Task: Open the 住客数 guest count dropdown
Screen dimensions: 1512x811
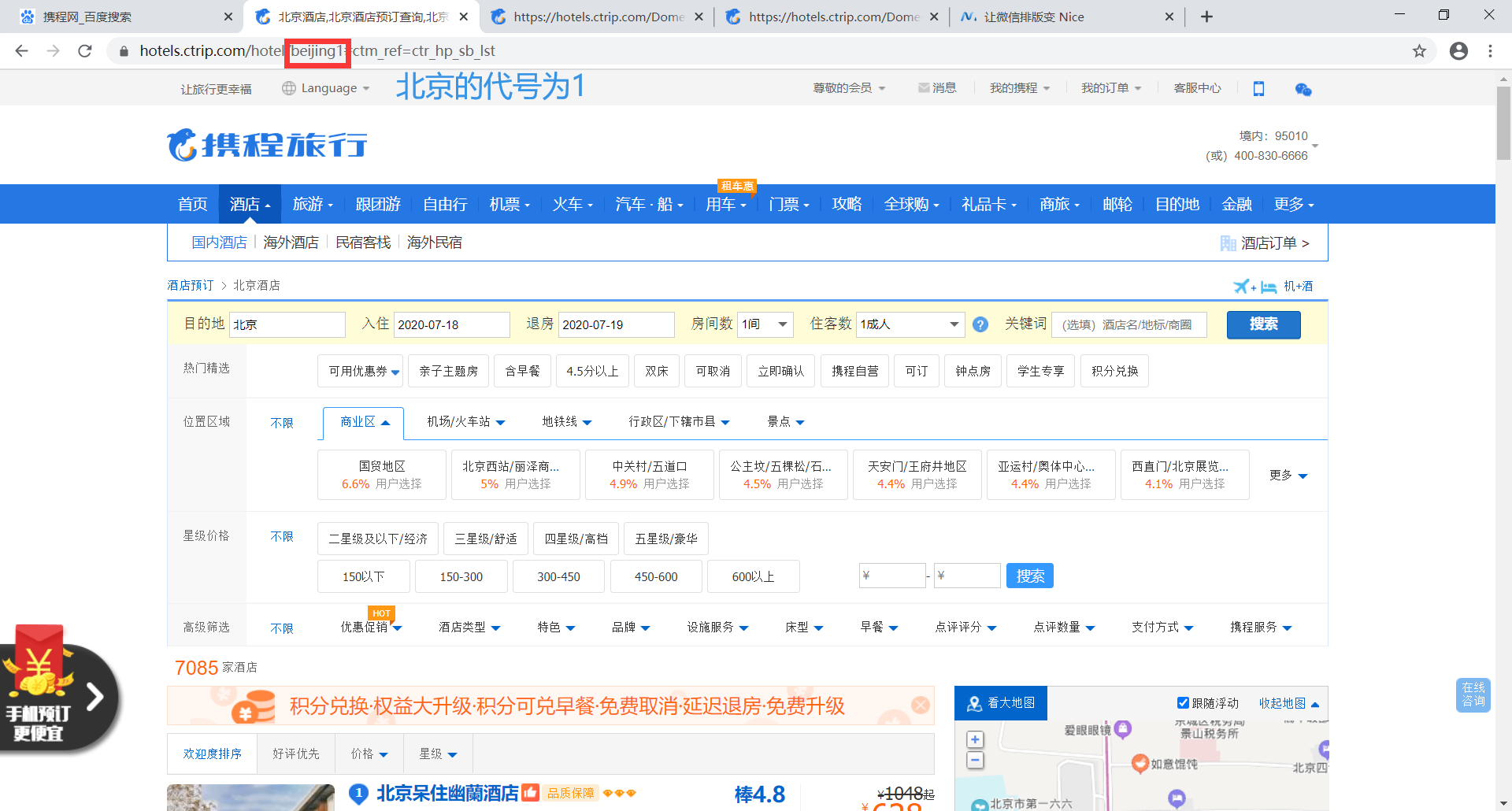Action: point(910,324)
